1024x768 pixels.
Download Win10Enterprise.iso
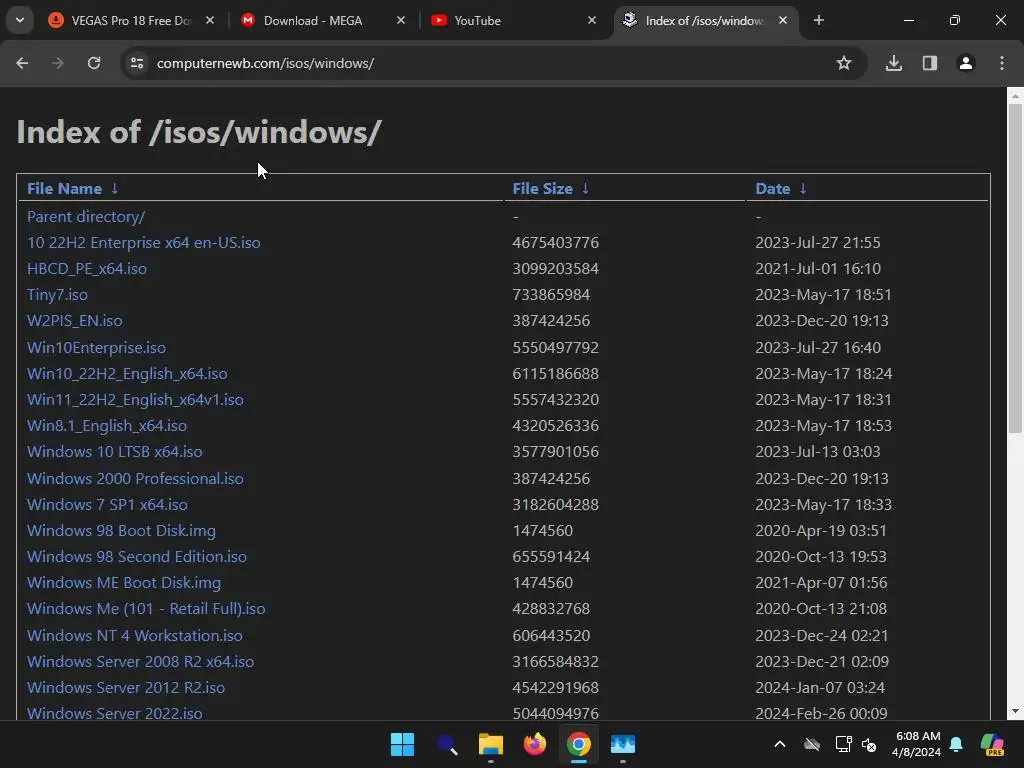click(96, 348)
